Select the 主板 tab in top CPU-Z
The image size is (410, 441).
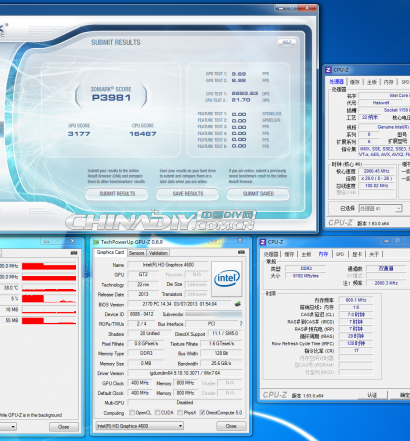(x=372, y=82)
